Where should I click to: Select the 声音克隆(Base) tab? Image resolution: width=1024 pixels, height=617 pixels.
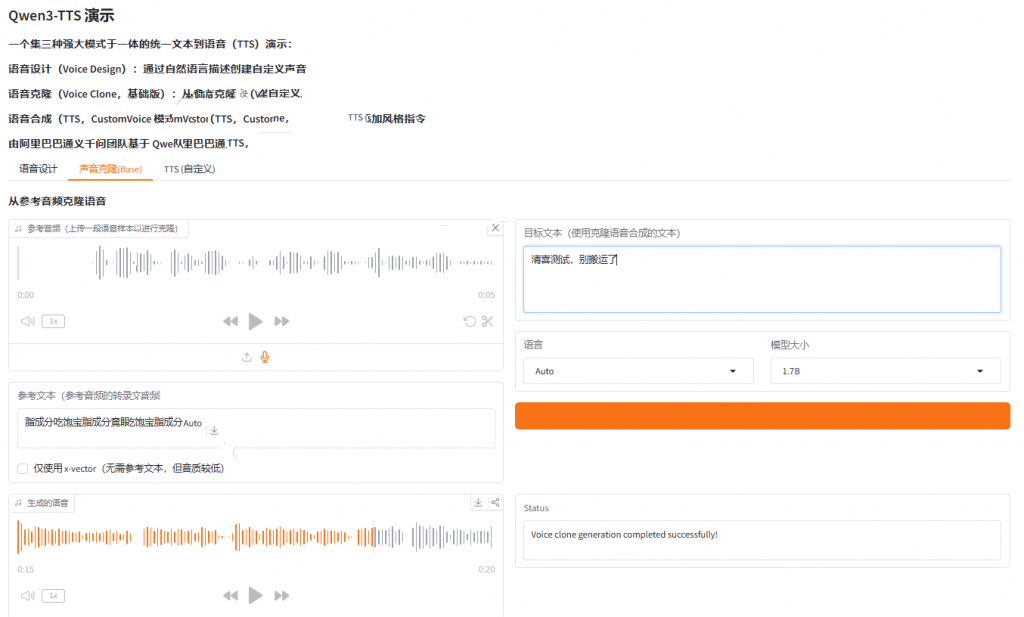coord(110,169)
